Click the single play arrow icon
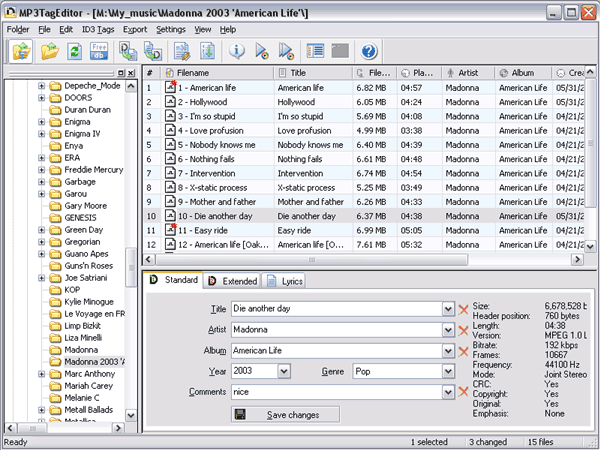600x450 pixels. click(262, 51)
